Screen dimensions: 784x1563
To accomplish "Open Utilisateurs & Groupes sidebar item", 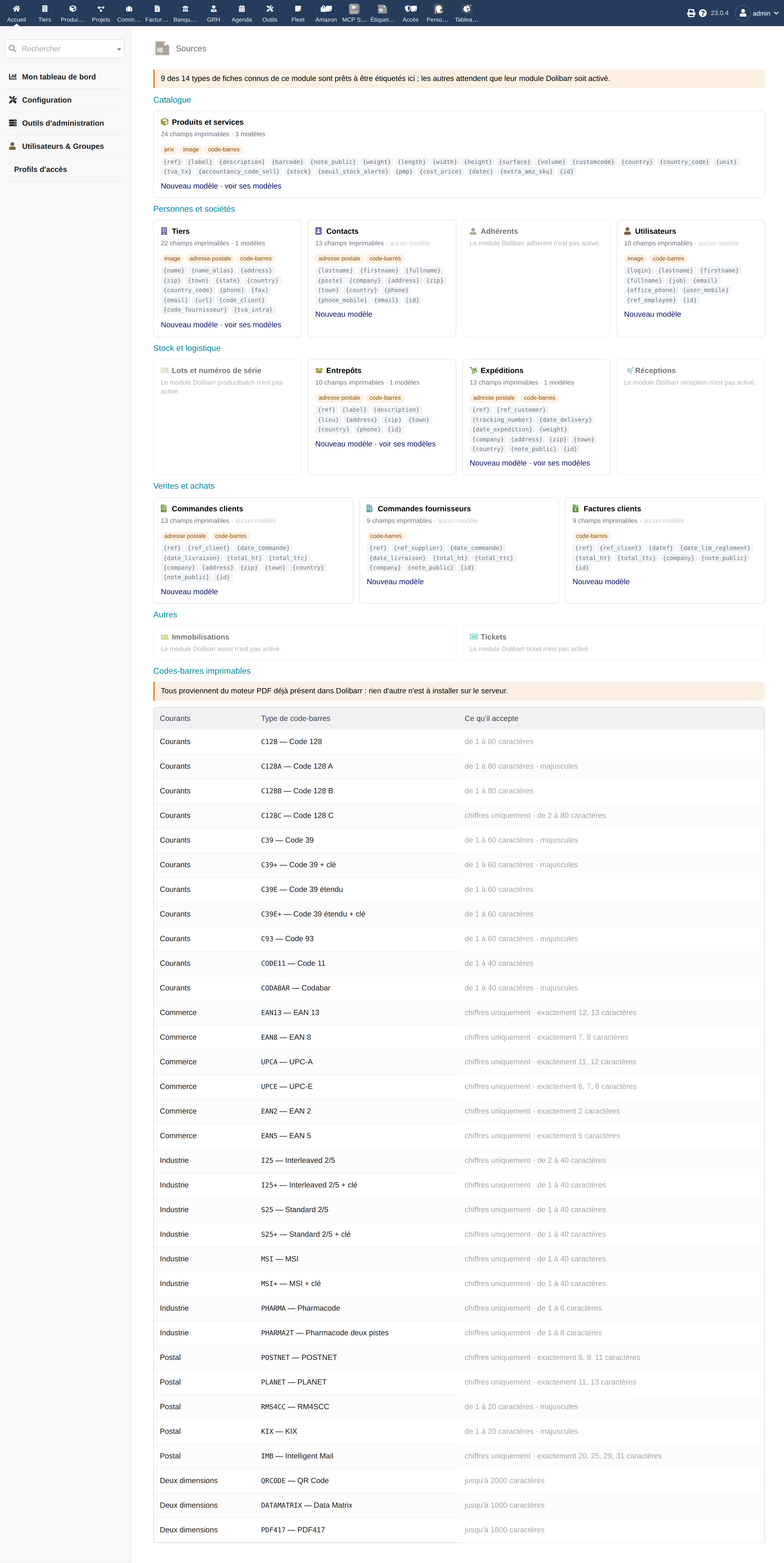I will [x=63, y=146].
